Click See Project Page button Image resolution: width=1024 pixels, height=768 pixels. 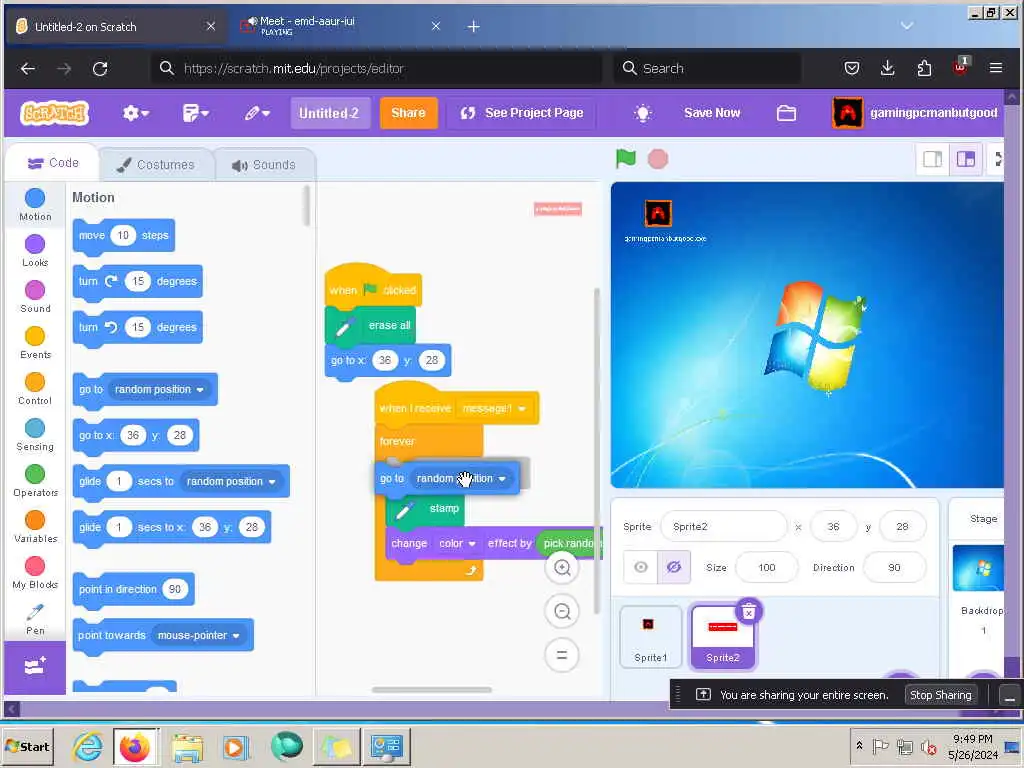click(521, 113)
